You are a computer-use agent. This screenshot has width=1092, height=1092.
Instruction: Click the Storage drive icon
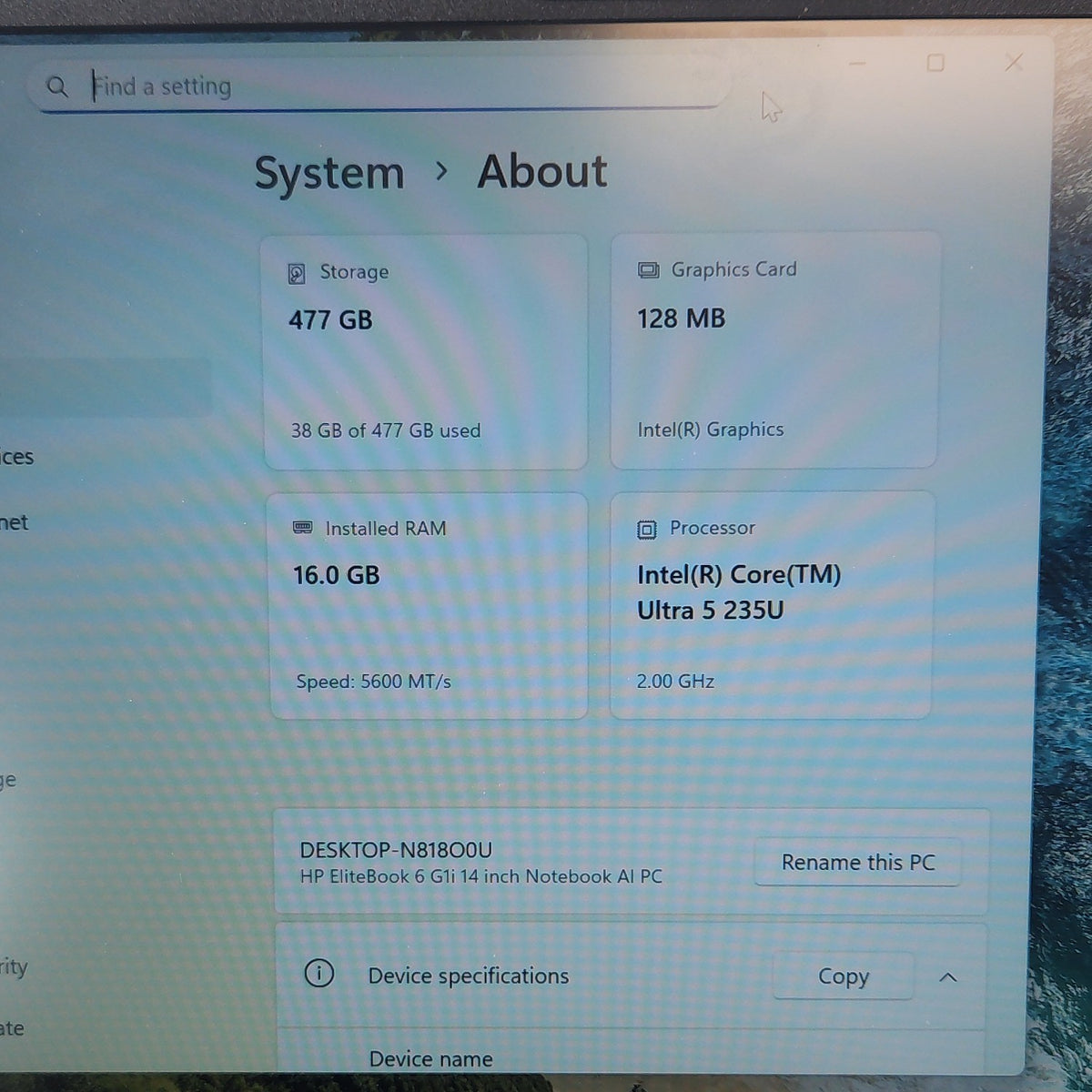(x=297, y=273)
